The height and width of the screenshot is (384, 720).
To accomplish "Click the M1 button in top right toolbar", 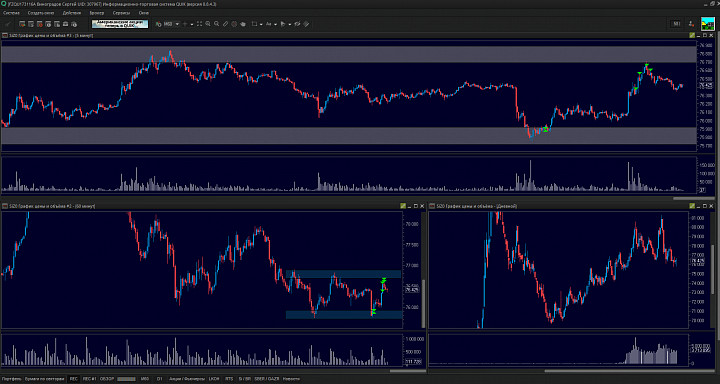I will coord(676,24).
